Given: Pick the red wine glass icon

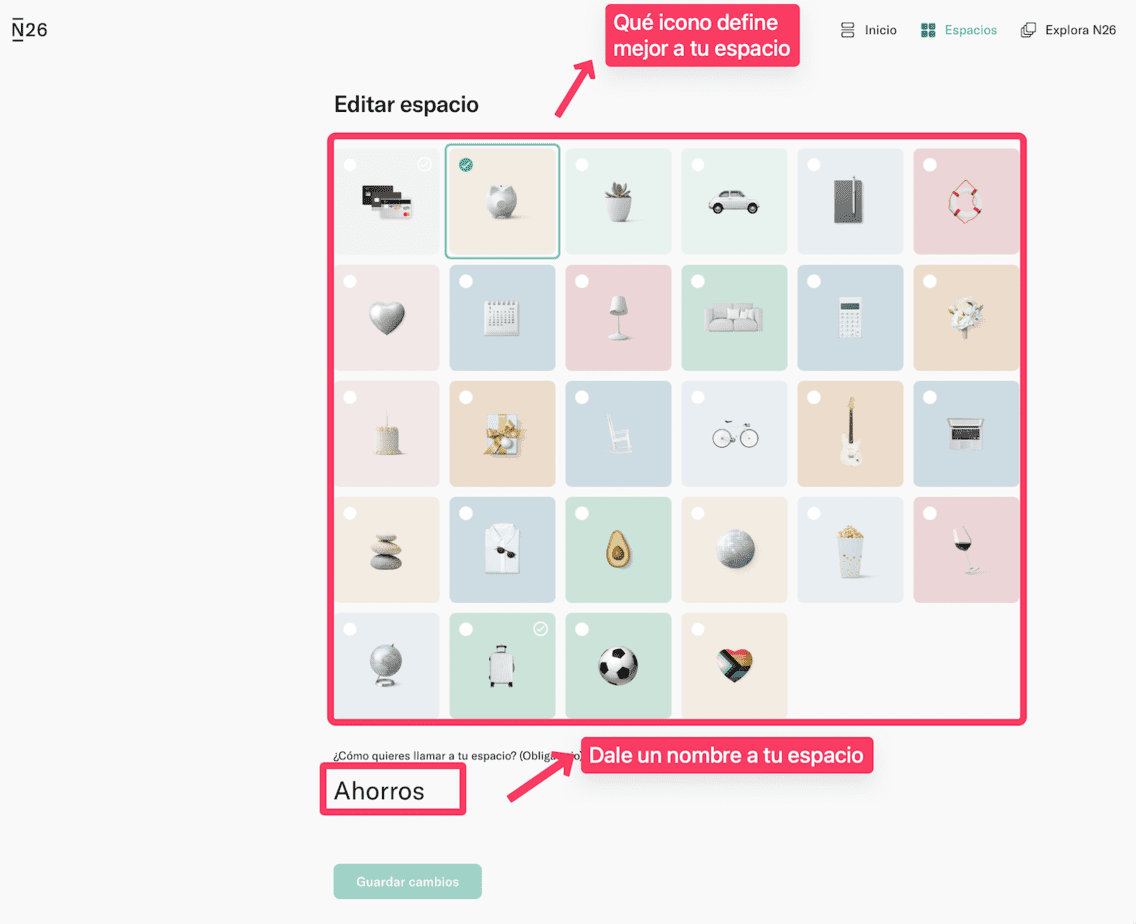Looking at the screenshot, I should (966, 549).
